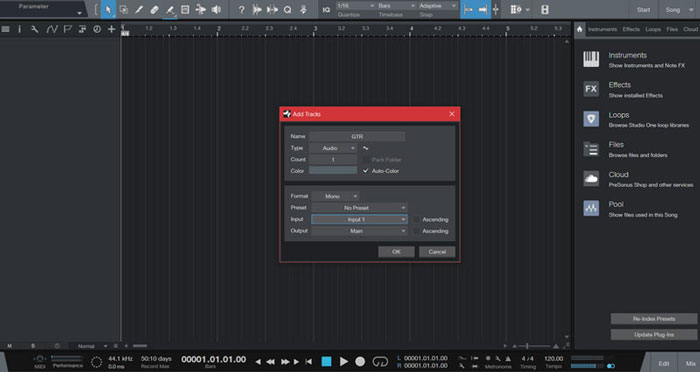Viewport: 700px width, 372px height.
Task: Click the video player film icon
Action: 545,9
